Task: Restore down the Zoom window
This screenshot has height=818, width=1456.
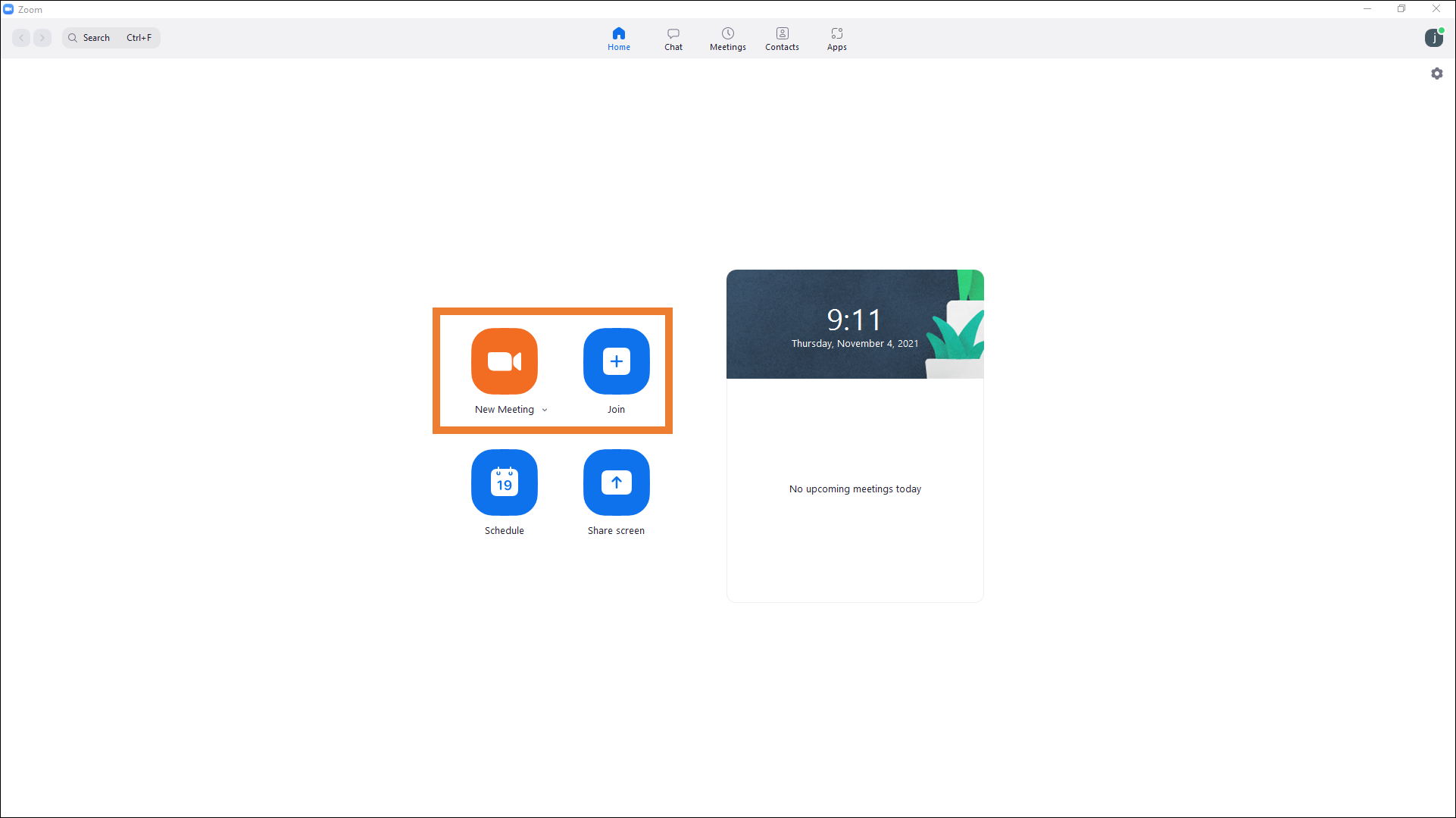Action: pos(1401,9)
